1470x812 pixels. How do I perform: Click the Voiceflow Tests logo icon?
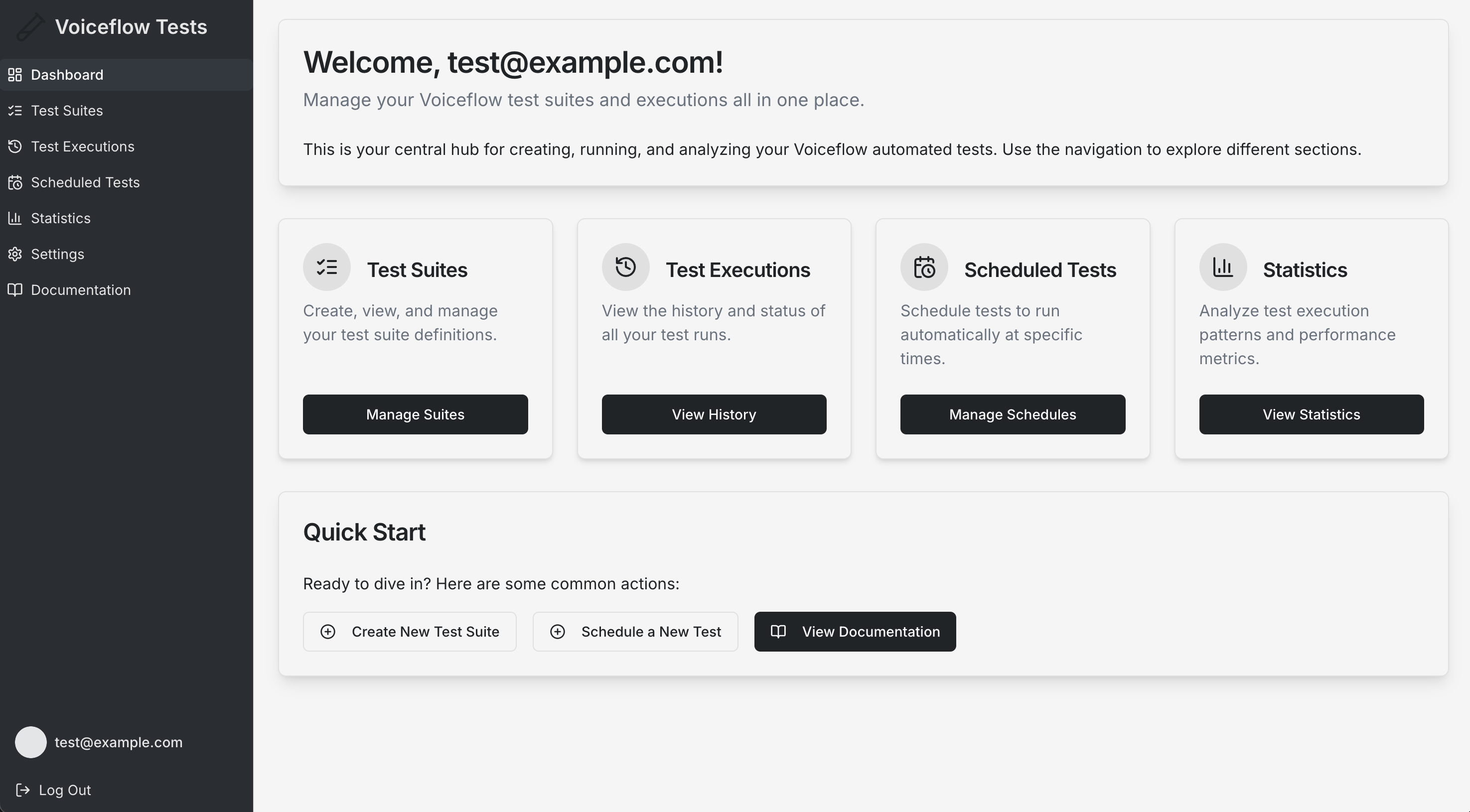(30, 27)
